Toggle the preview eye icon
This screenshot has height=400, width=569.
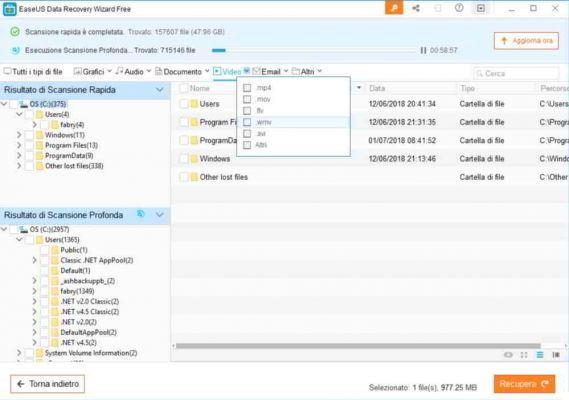click(508, 355)
